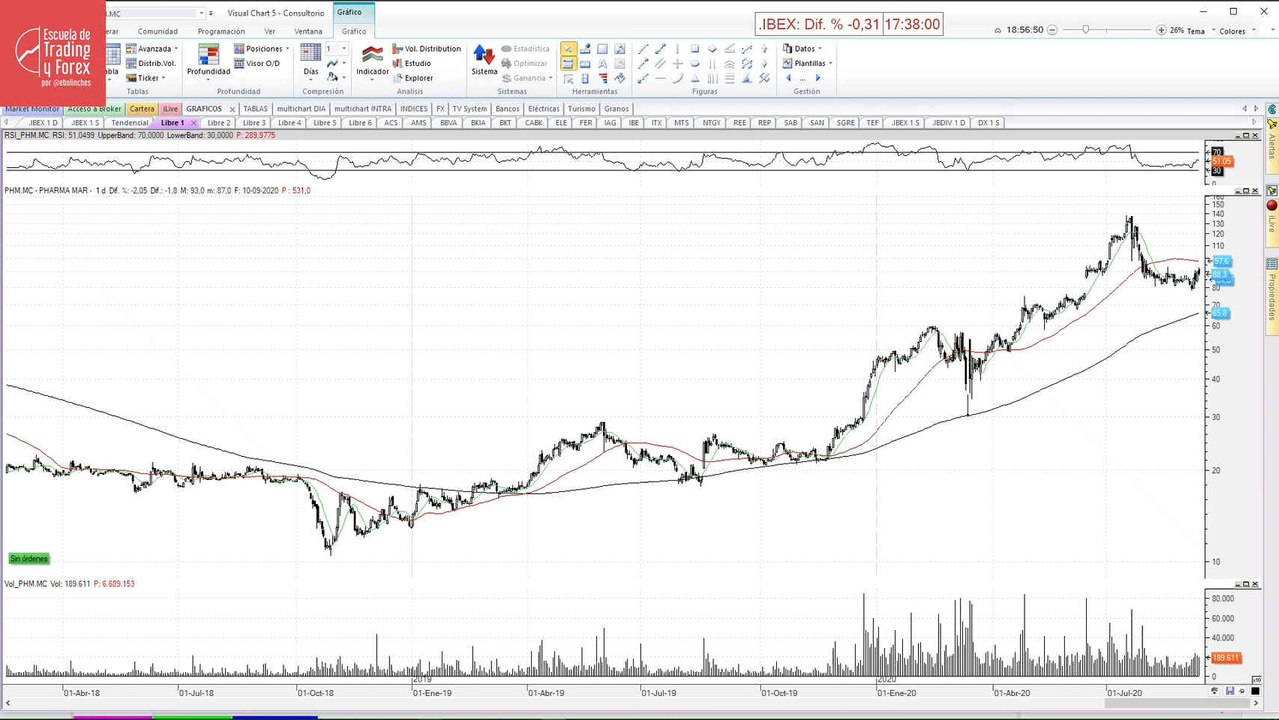Launch the Explorer tool
Image resolution: width=1279 pixels, height=720 pixels.
click(x=412, y=78)
